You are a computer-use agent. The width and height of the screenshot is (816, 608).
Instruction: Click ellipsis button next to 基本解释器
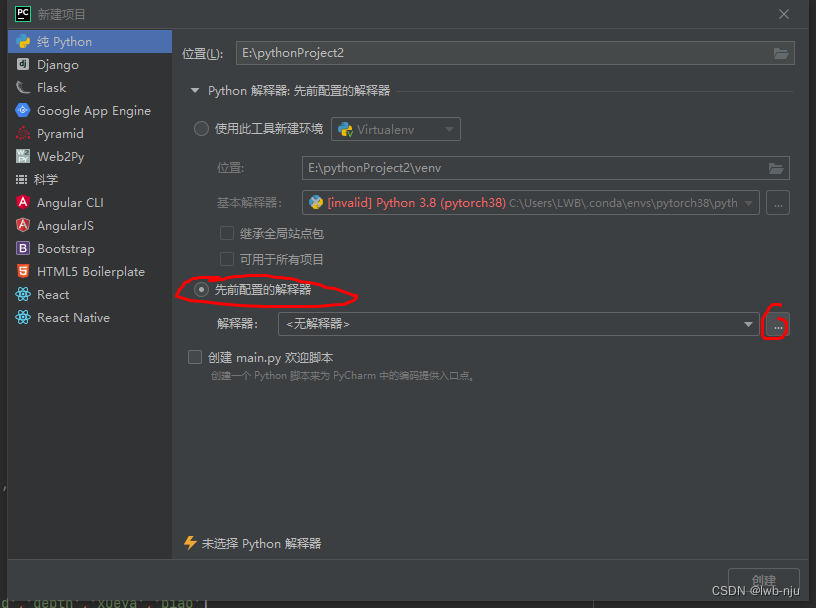click(777, 202)
